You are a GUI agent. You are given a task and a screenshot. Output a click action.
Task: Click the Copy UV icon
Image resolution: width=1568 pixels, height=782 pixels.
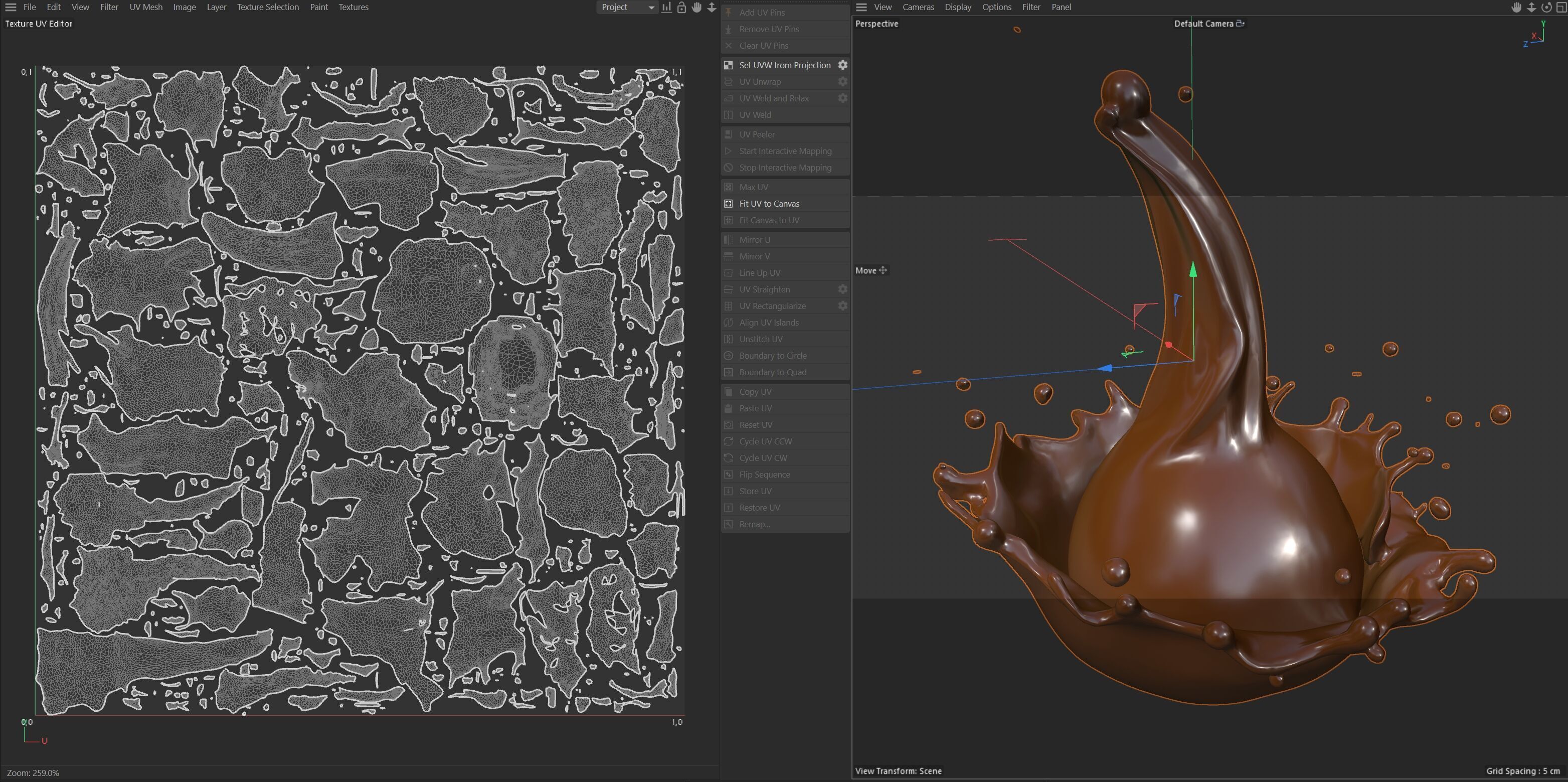tap(728, 392)
